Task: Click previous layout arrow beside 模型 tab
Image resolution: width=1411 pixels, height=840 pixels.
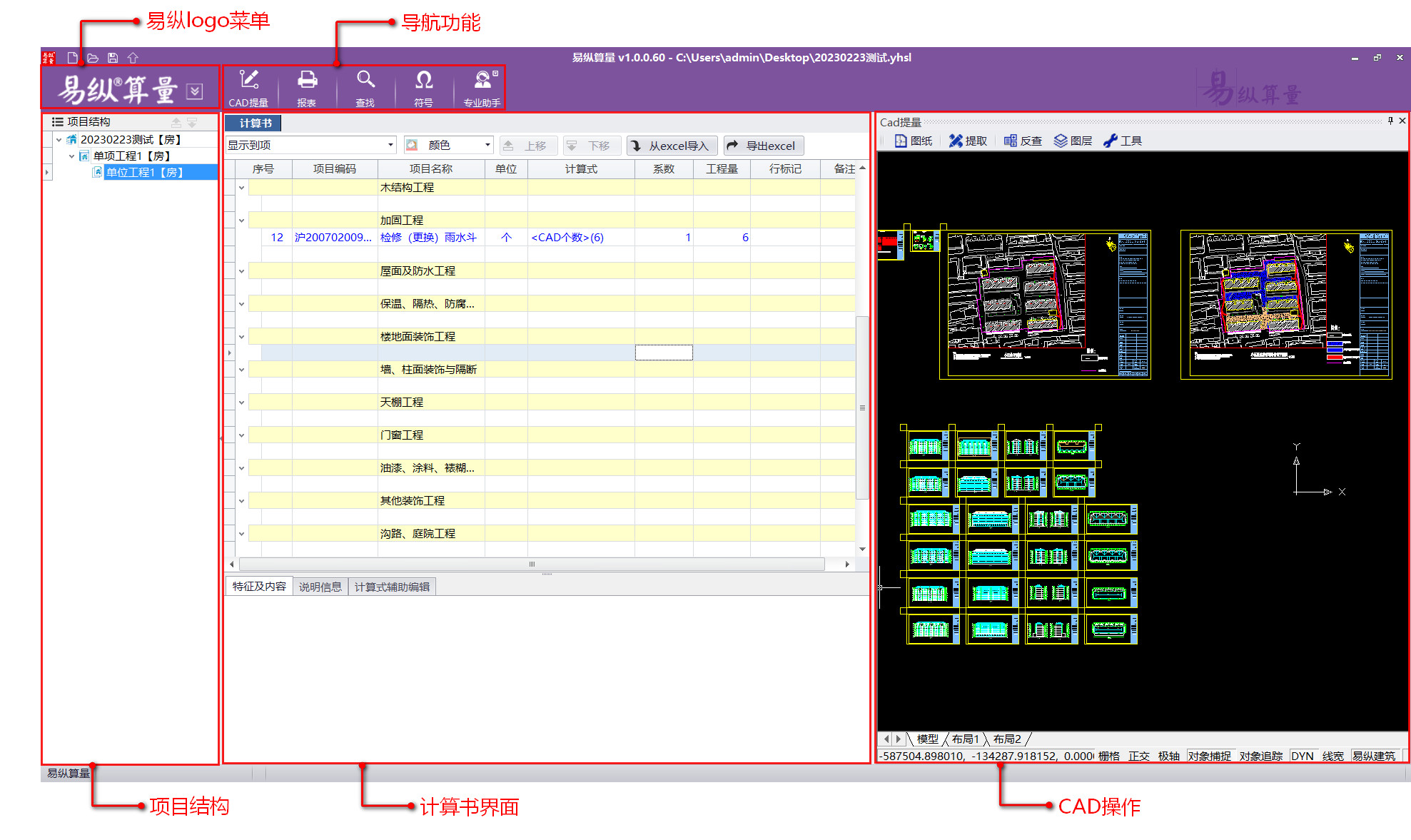Action: click(887, 739)
